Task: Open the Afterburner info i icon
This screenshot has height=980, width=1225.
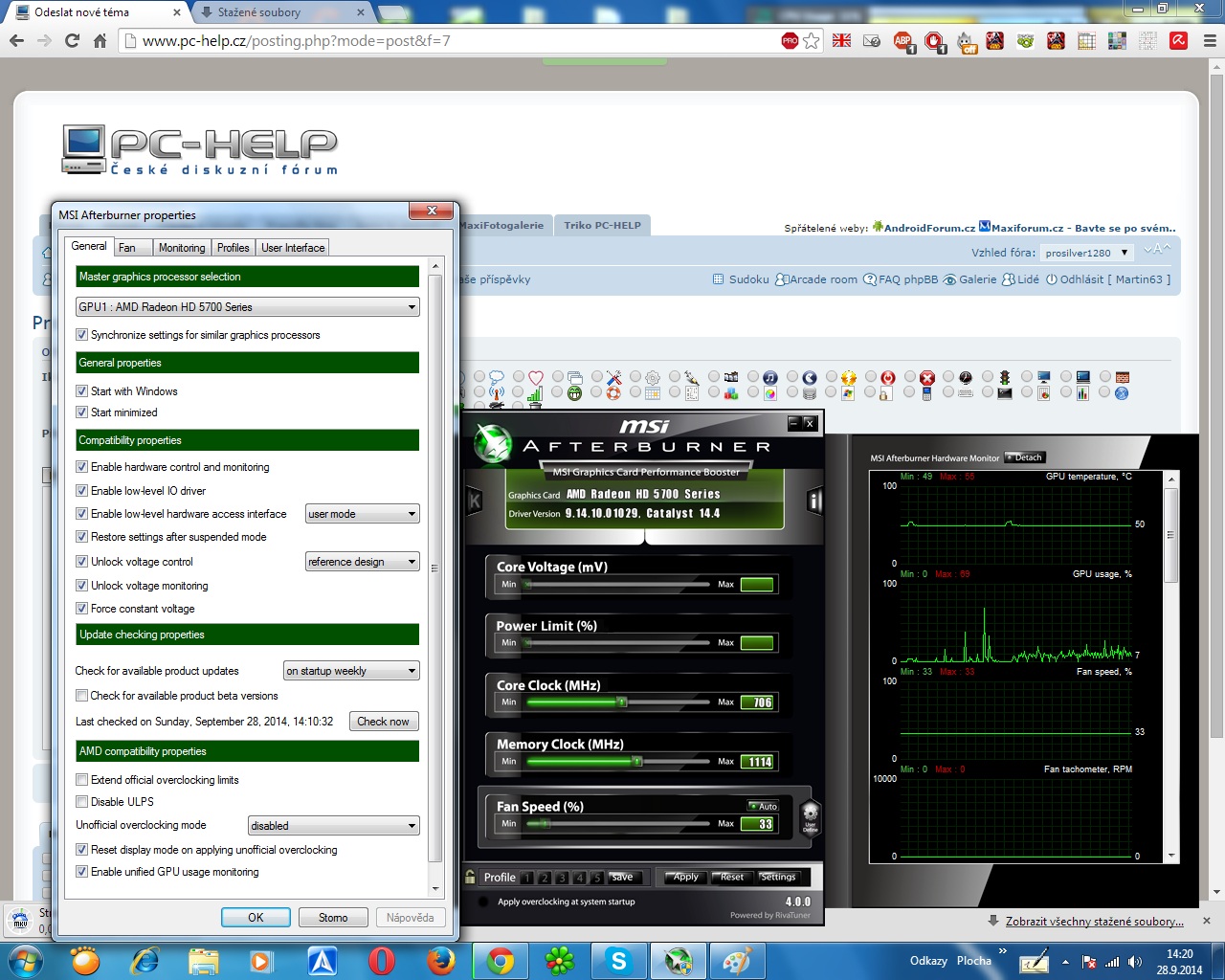Action: point(814,500)
